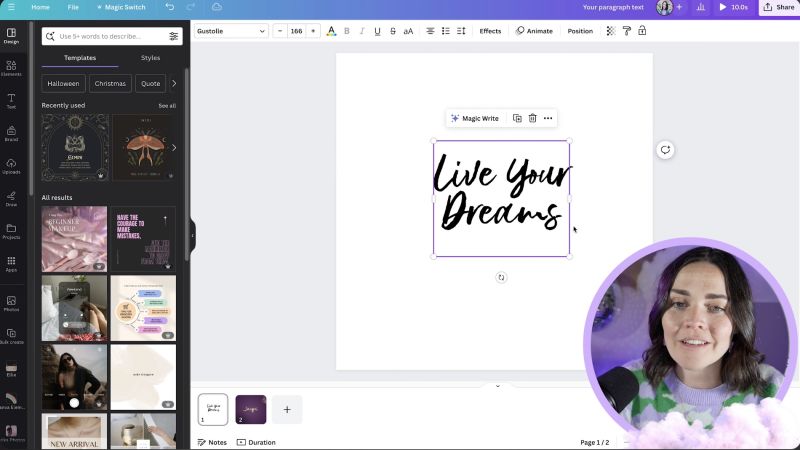This screenshot has height=450, width=800.
Task: Open the Duration setting
Action: pos(256,442)
